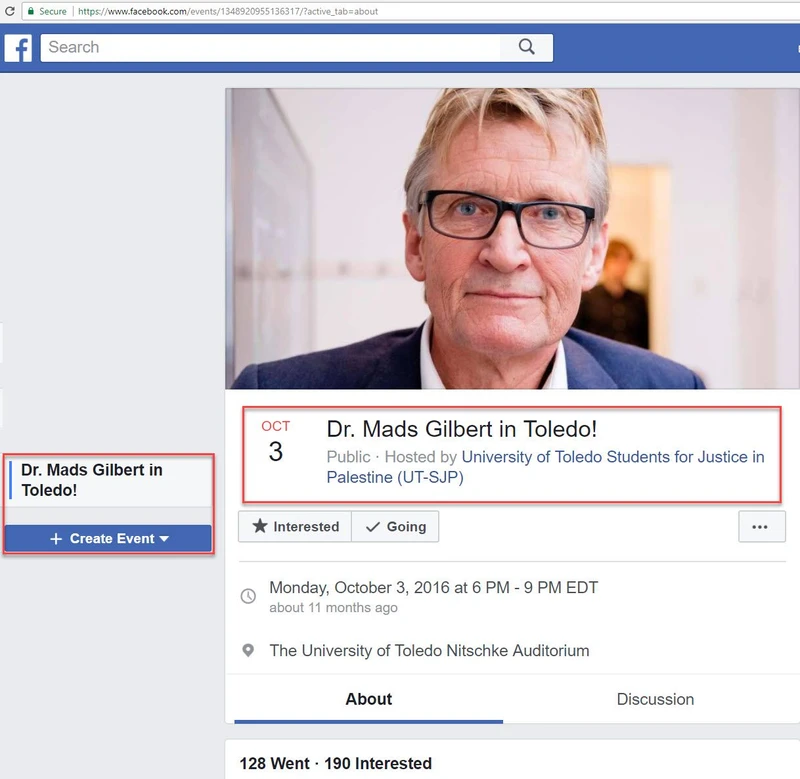Click 190 Interested count
800x779 pixels.
[378, 763]
